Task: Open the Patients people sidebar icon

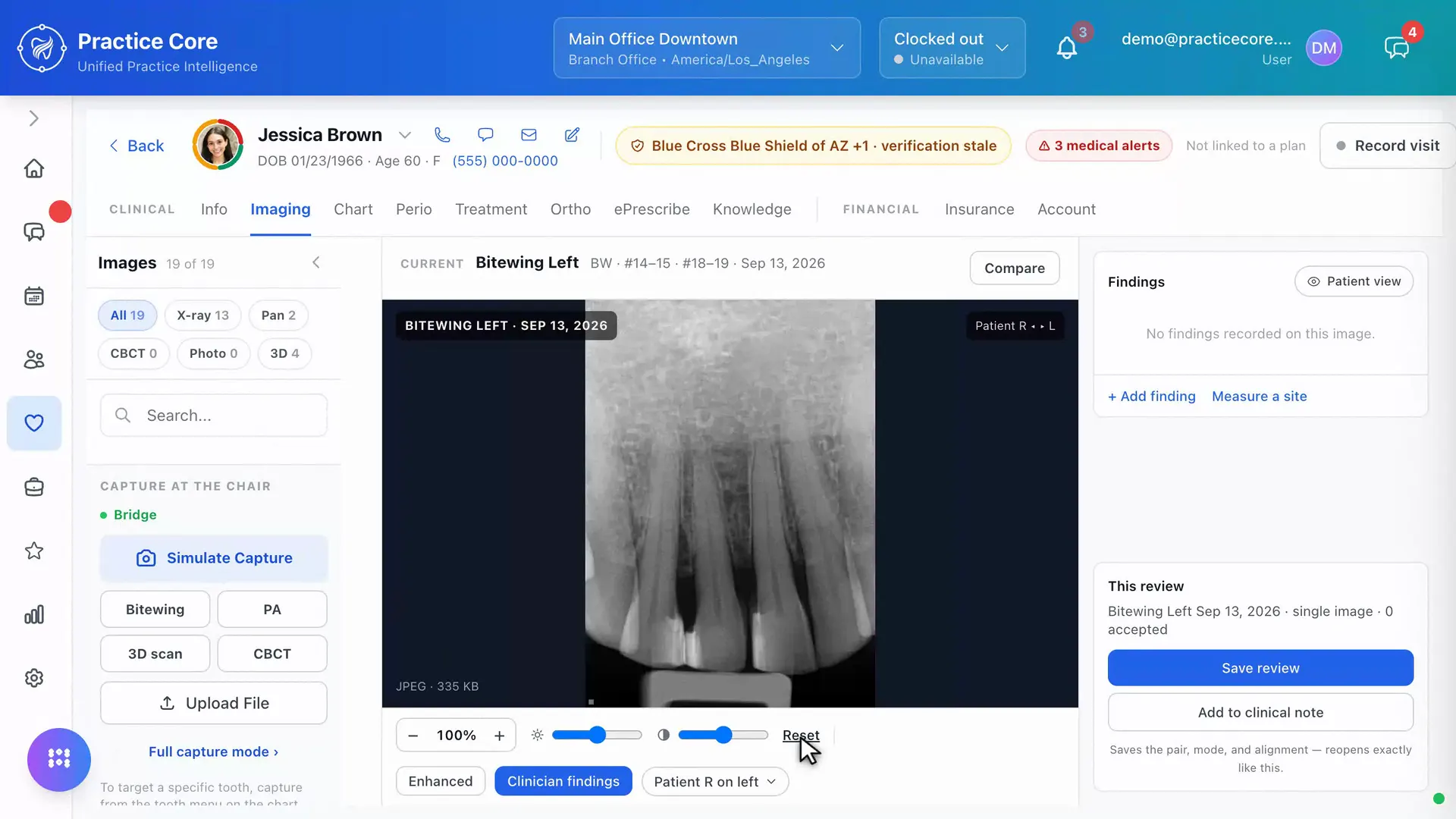Action: point(34,359)
